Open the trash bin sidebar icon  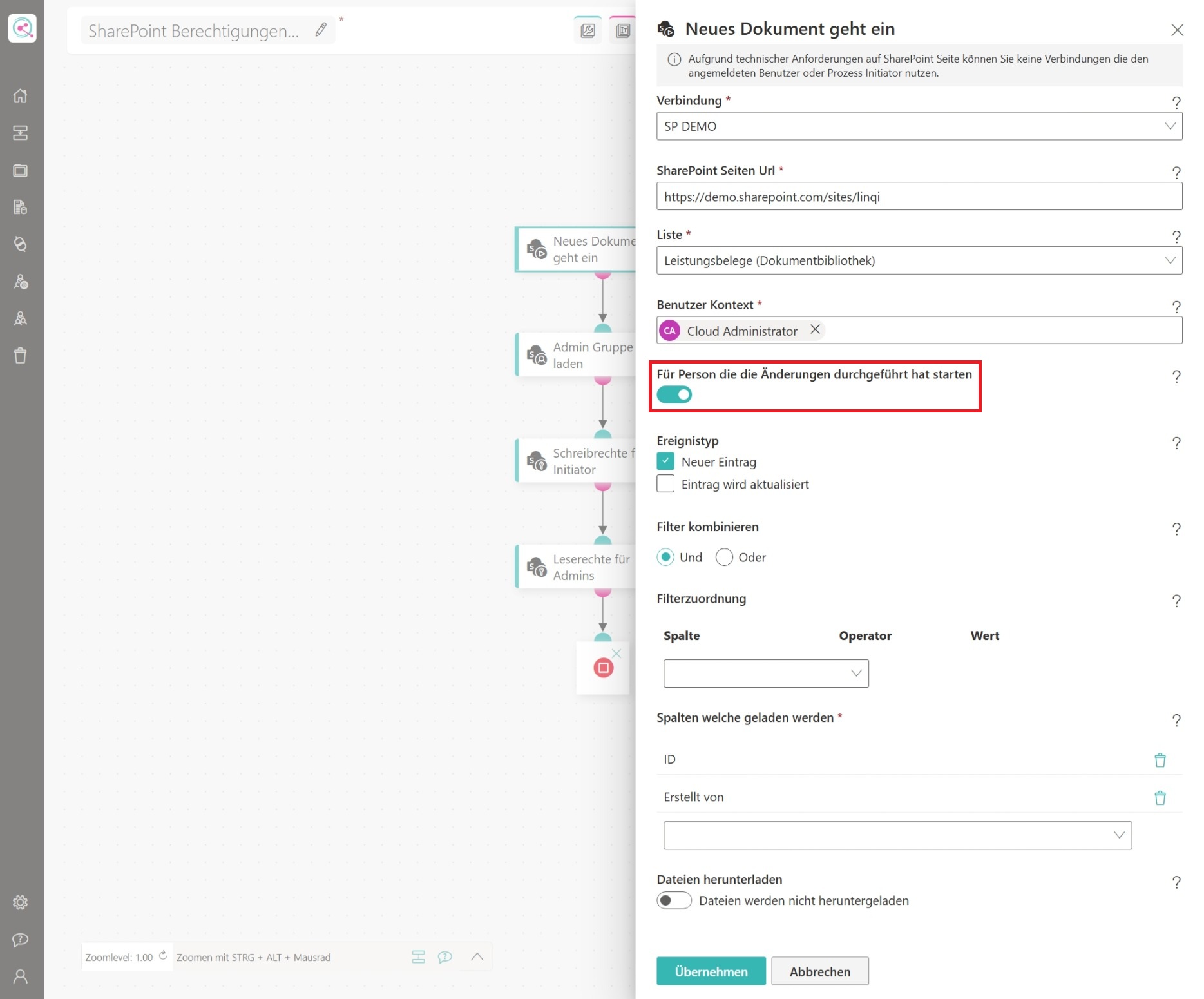tap(21, 356)
